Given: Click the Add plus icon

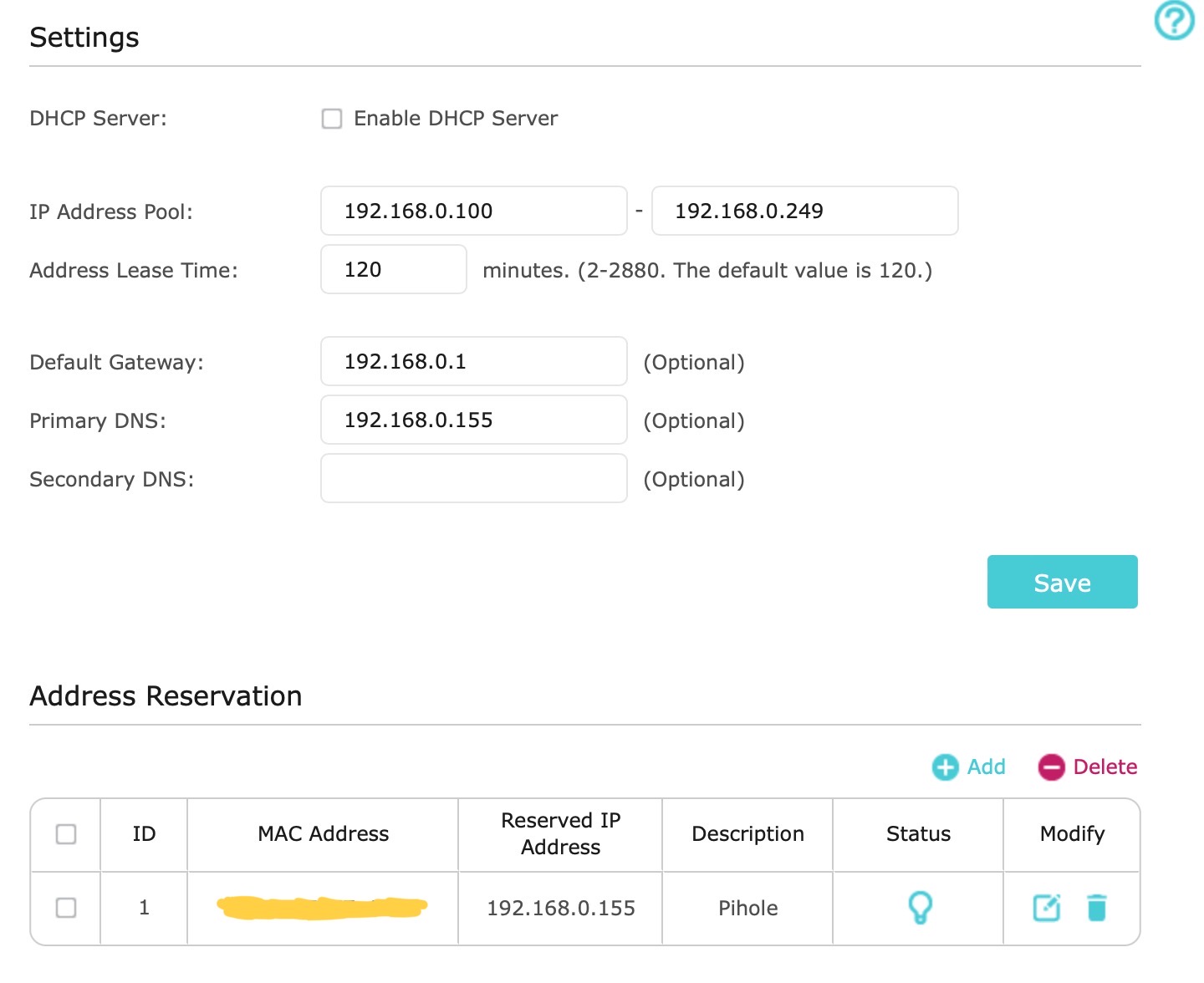Looking at the screenshot, I should [945, 767].
